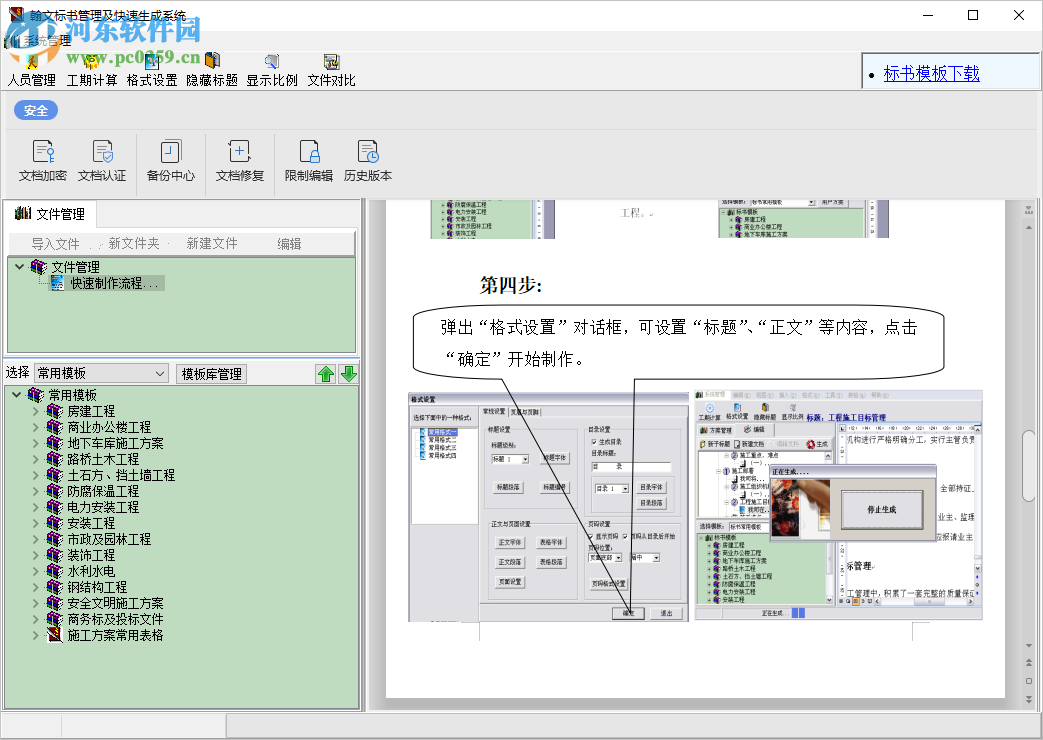Viewport: 1043px width, 740px height.
Task: Select 快速制作流程 document icon
Action: tap(57, 283)
